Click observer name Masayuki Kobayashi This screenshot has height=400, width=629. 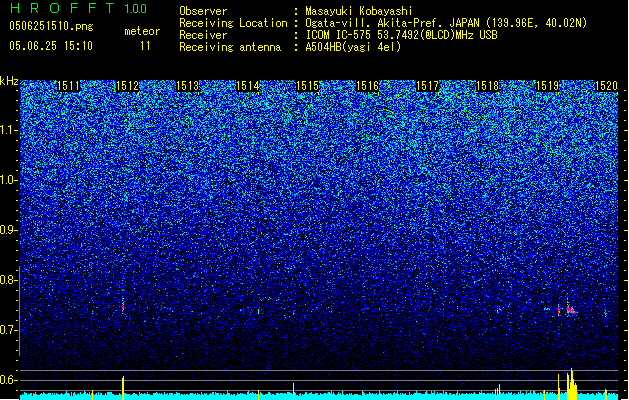pyautogui.click(x=359, y=11)
